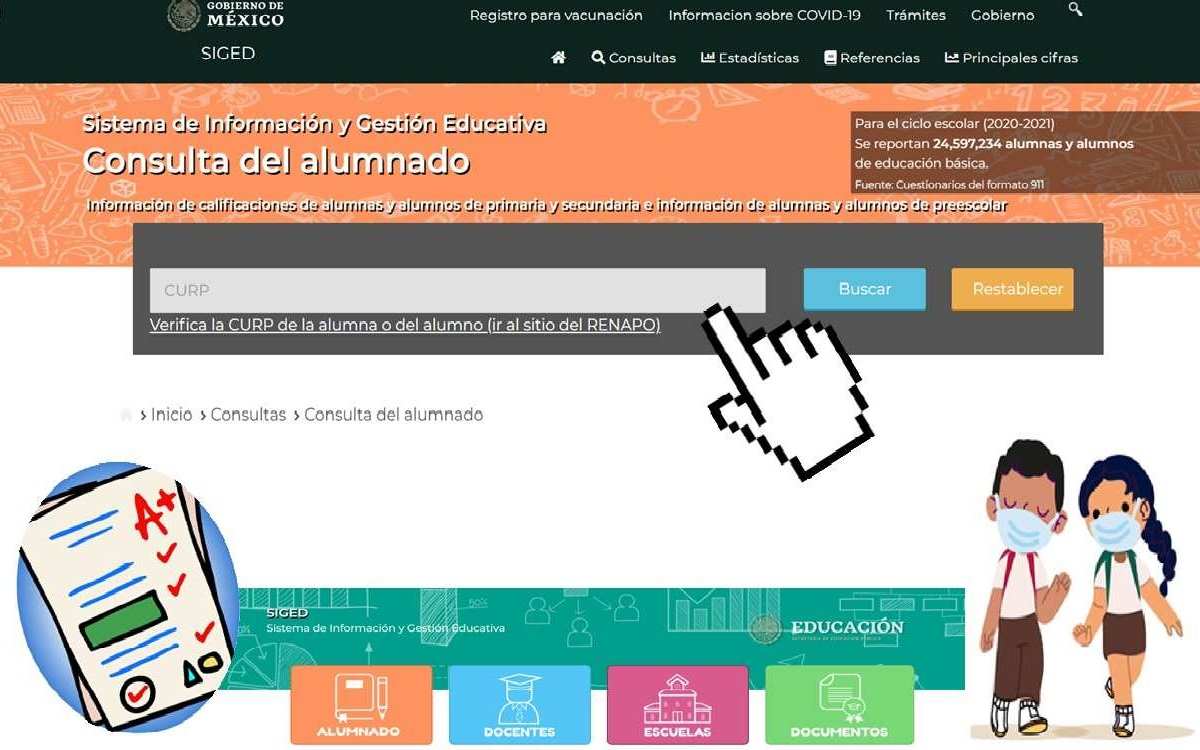This screenshot has height=750, width=1200.
Task: Open search using the magnifier icon top right
Action: [x=1075, y=11]
